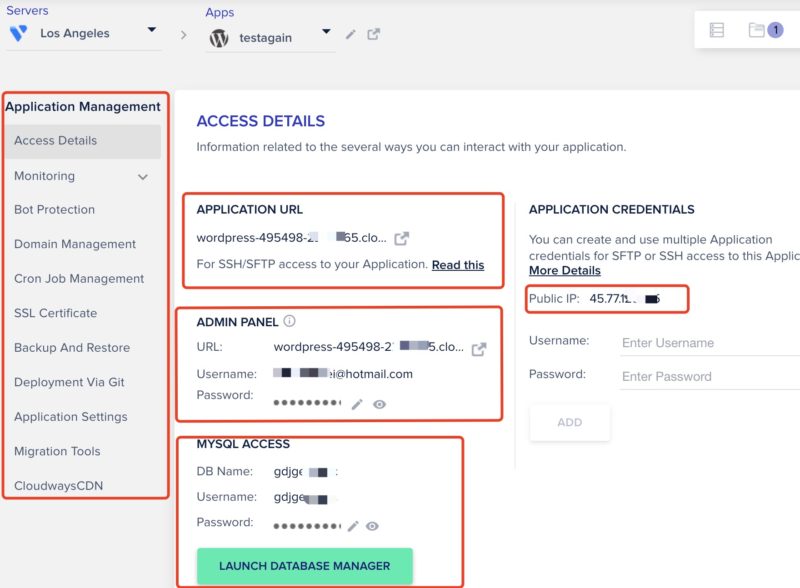Viewport: 800px width, 588px height.
Task: Go to Backup And Restore section
Action: point(72,348)
